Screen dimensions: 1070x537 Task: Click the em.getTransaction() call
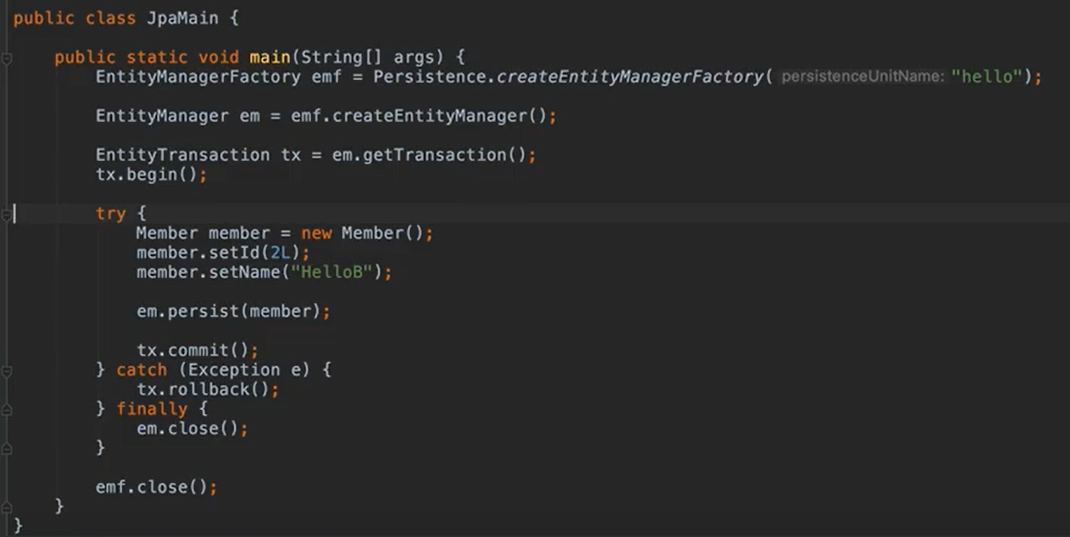[429, 155]
